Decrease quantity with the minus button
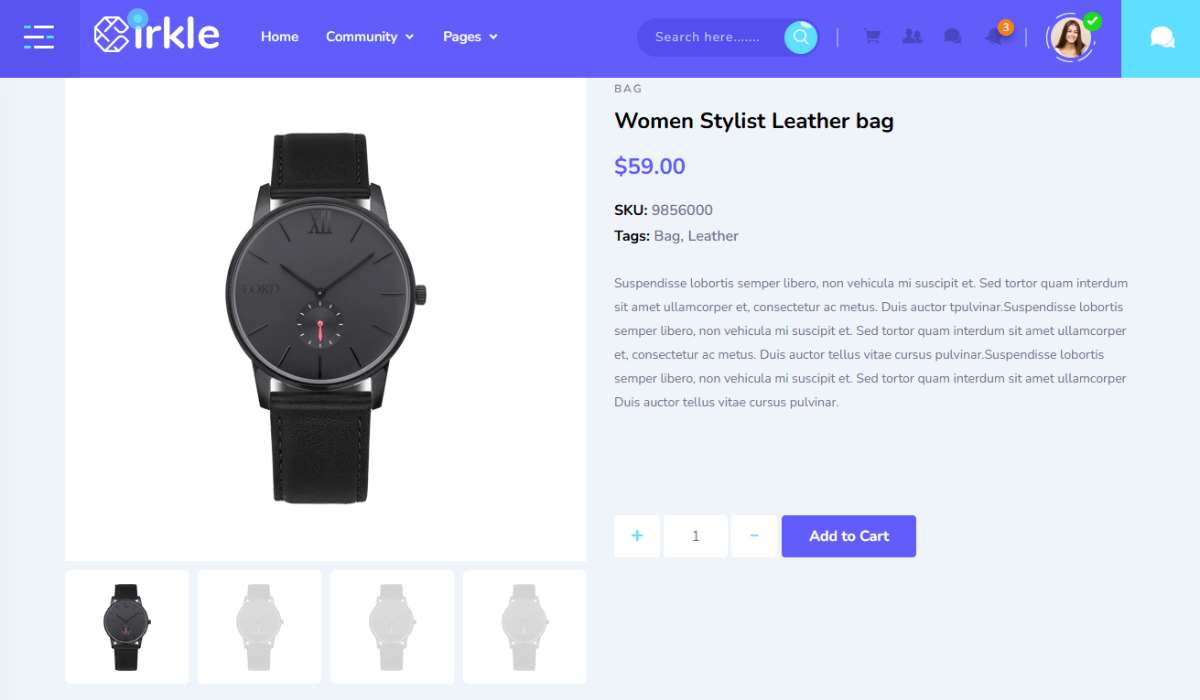 [x=754, y=536]
